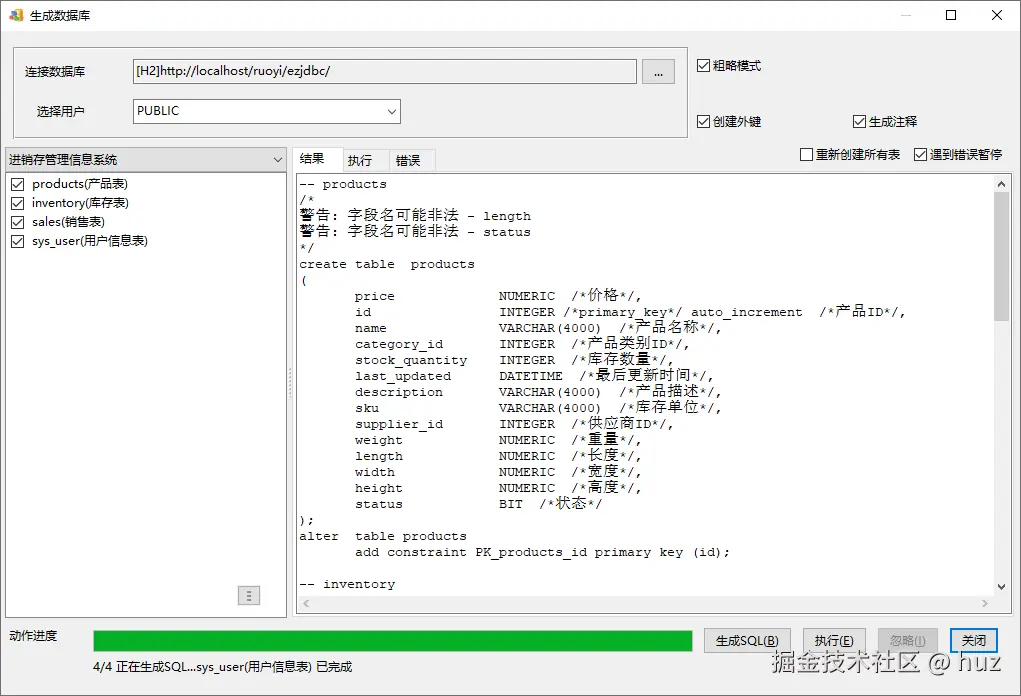Screen dimensions: 1021x696
Task: Click the "description" column name
Action: [x=399, y=393]
